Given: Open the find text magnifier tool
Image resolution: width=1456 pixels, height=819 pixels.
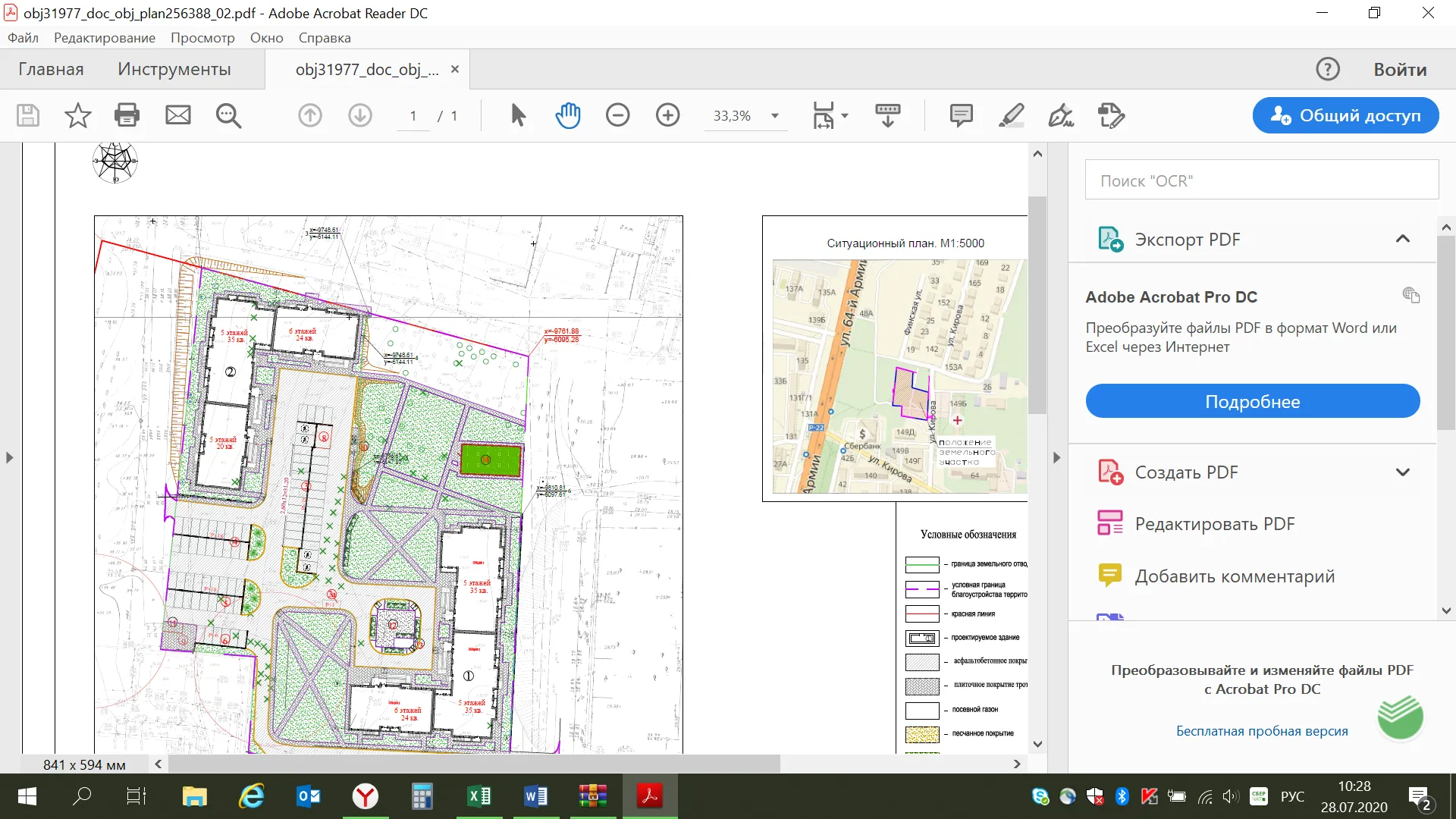Looking at the screenshot, I should tap(228, 115).
